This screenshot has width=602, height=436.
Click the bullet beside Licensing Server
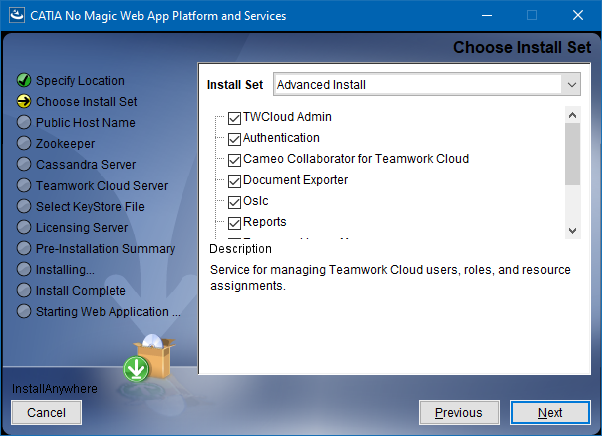24,228
